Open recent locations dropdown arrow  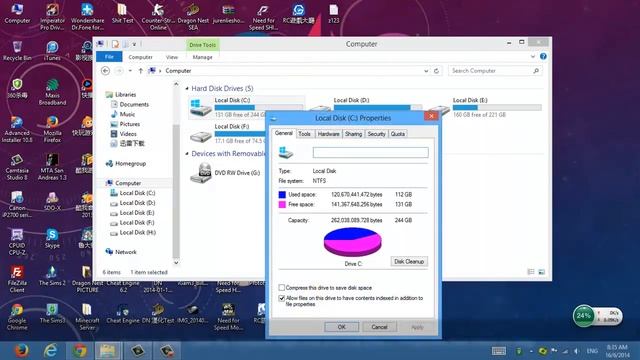pos(130,71)
